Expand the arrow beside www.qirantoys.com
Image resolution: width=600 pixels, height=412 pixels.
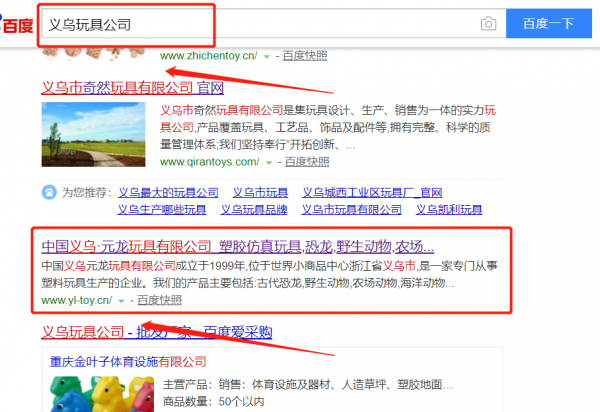coord(269,163)
